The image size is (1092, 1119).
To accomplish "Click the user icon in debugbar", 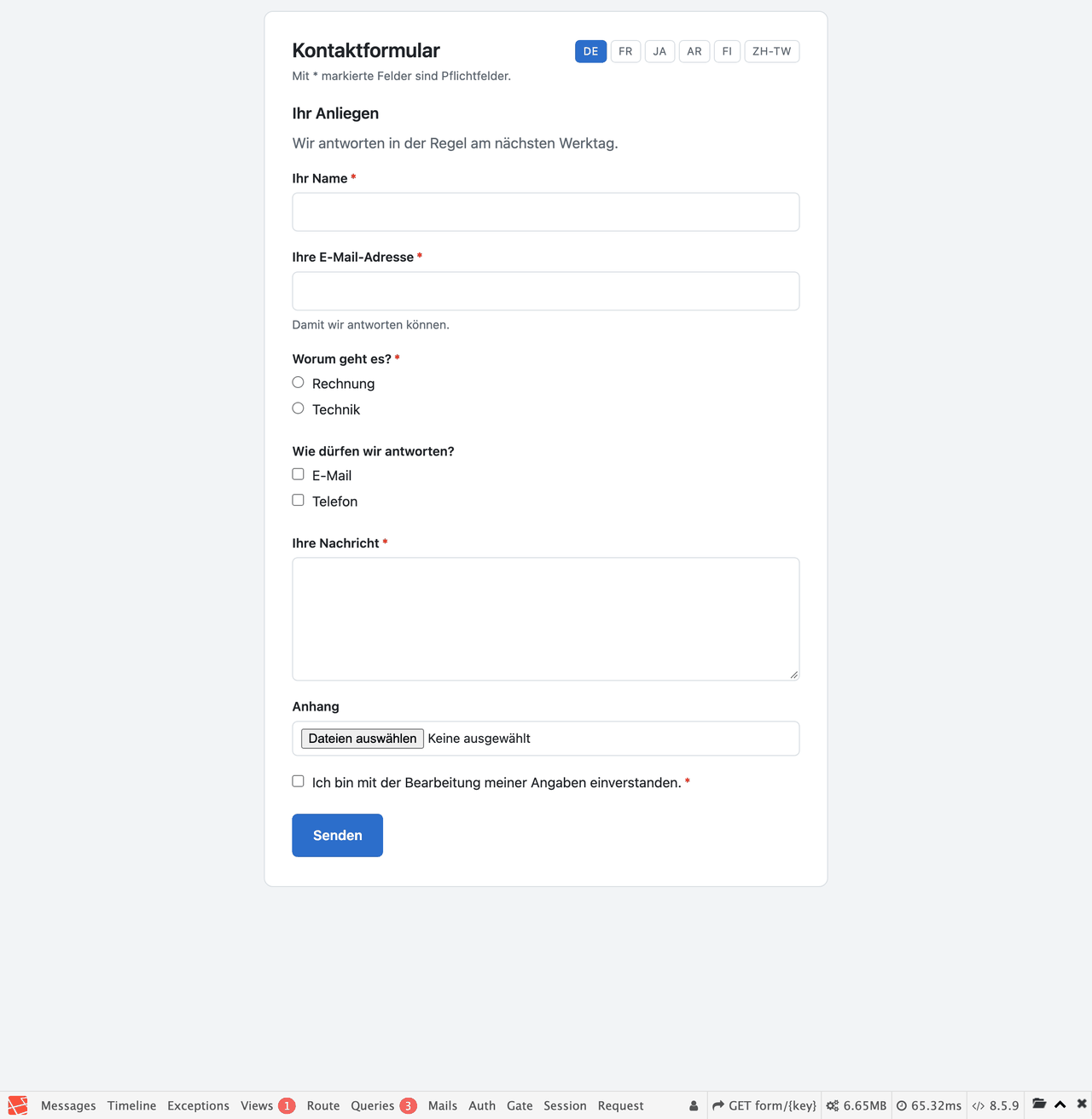I will [694, 1105].
